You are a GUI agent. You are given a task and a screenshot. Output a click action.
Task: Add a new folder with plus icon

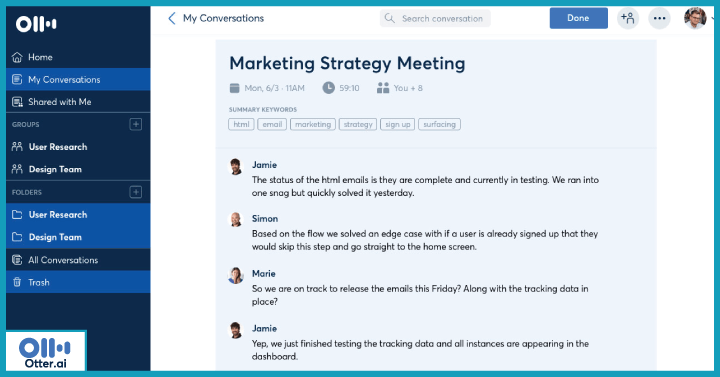point(135,192)
